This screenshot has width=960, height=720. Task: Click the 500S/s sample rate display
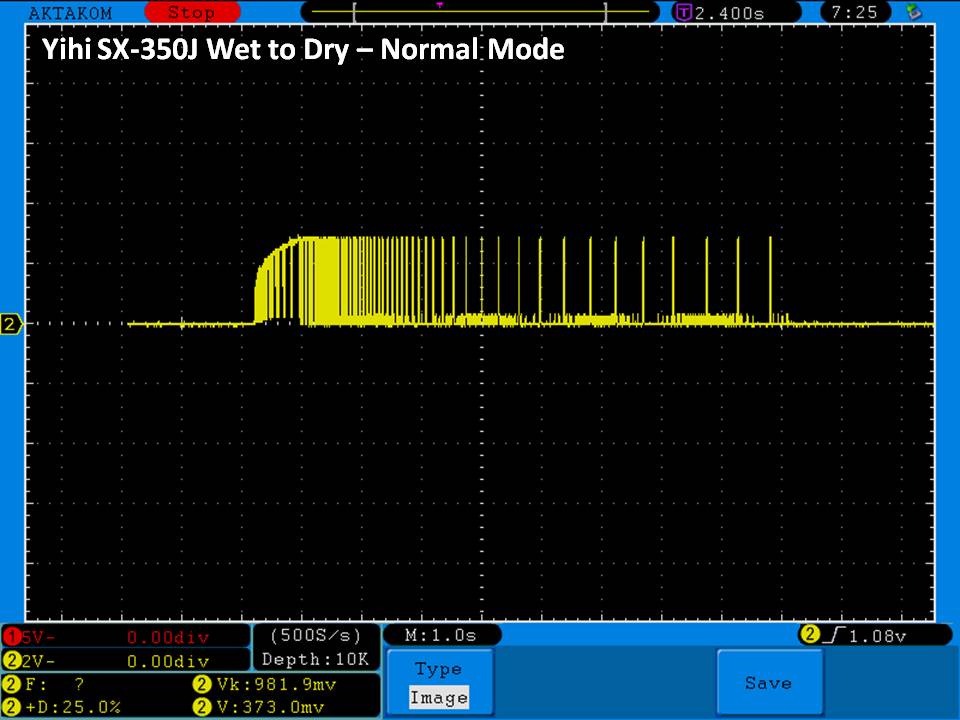[316, 635]
